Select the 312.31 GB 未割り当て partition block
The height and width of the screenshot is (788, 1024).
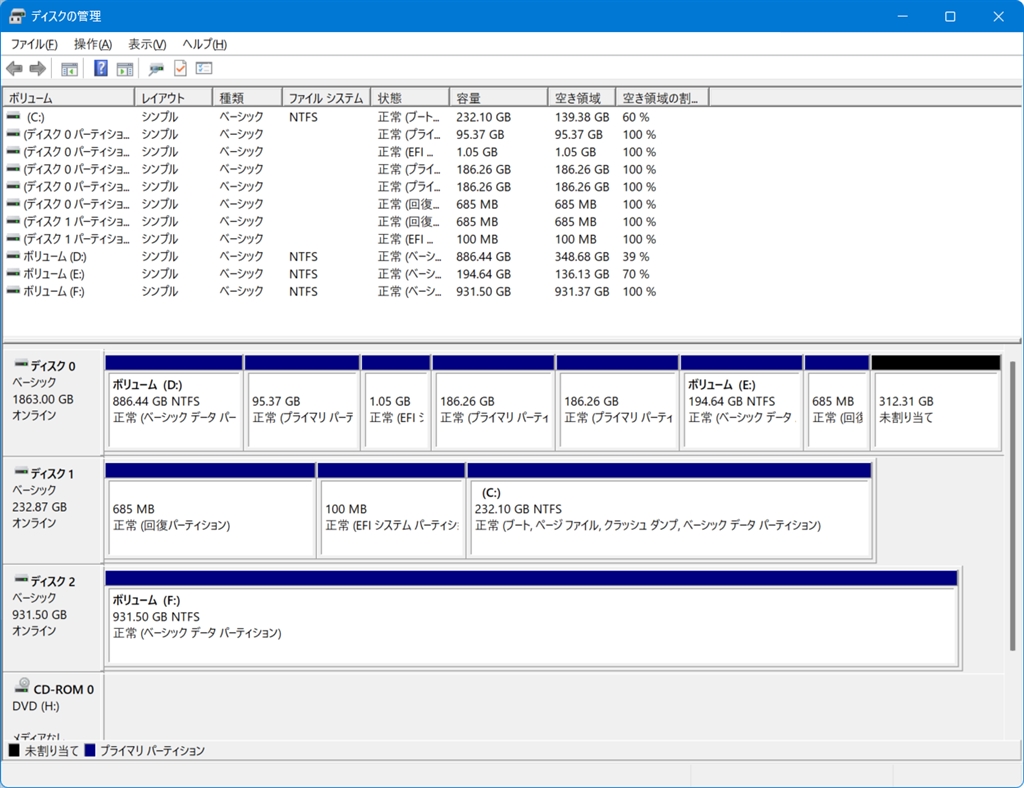click(x=935, y=410)
